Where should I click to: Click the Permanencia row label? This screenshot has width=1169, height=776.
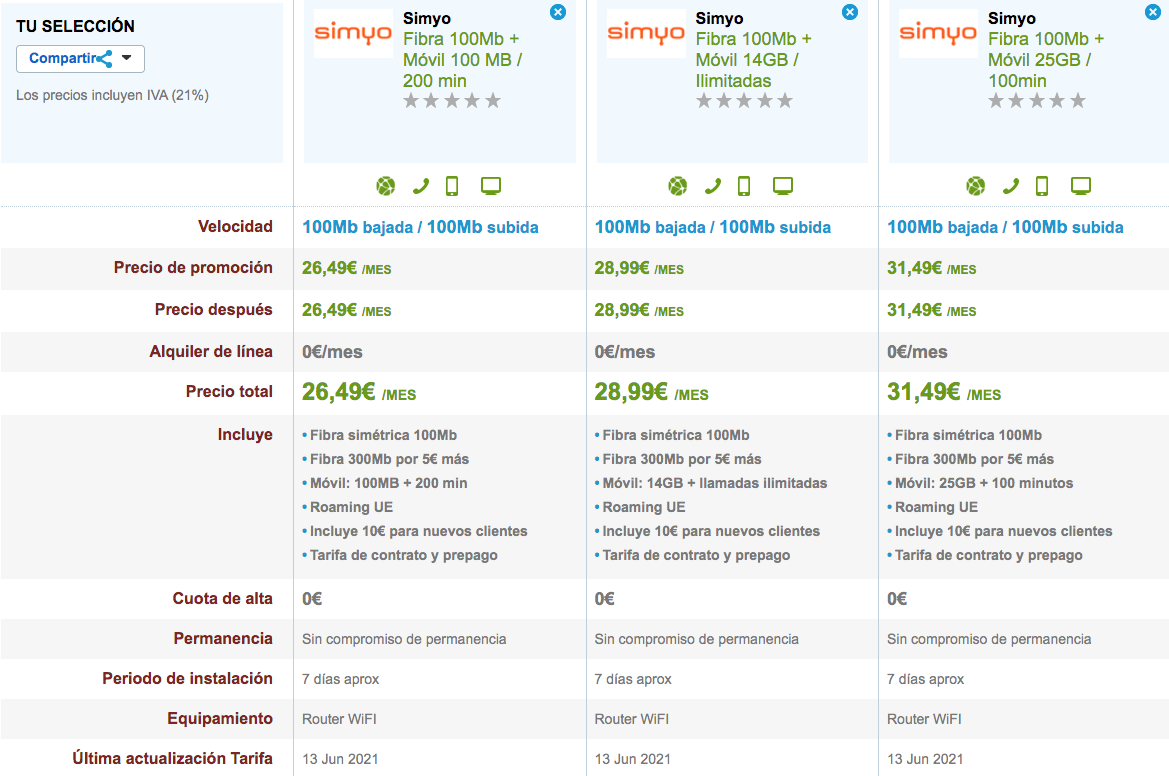[x=223, y=639]
